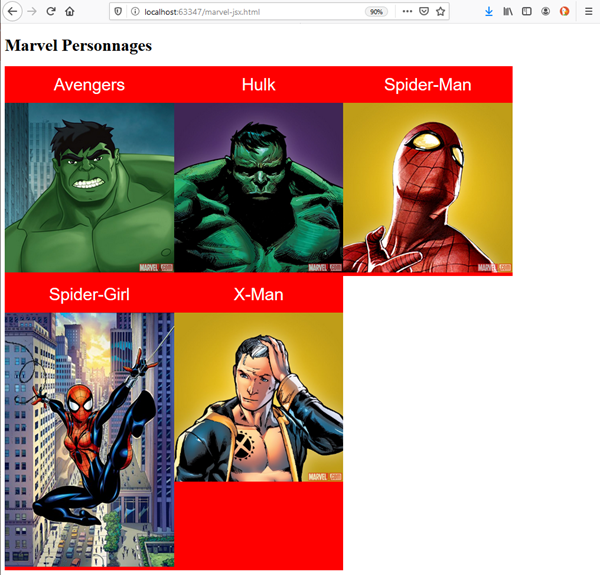Click the Spider-Girl card title
Screen dimensions: 600x575
pos(89,294)
